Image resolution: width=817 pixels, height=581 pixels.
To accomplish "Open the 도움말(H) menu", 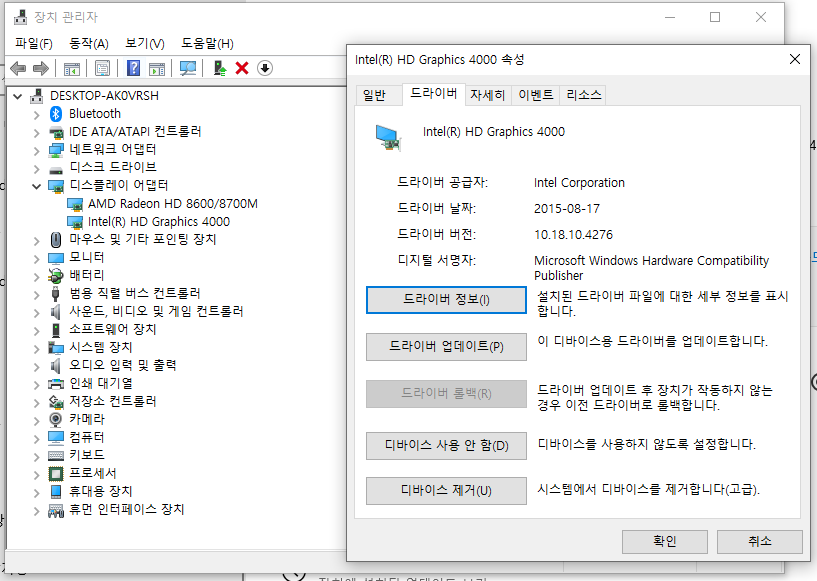I will (x=207, y=43).
